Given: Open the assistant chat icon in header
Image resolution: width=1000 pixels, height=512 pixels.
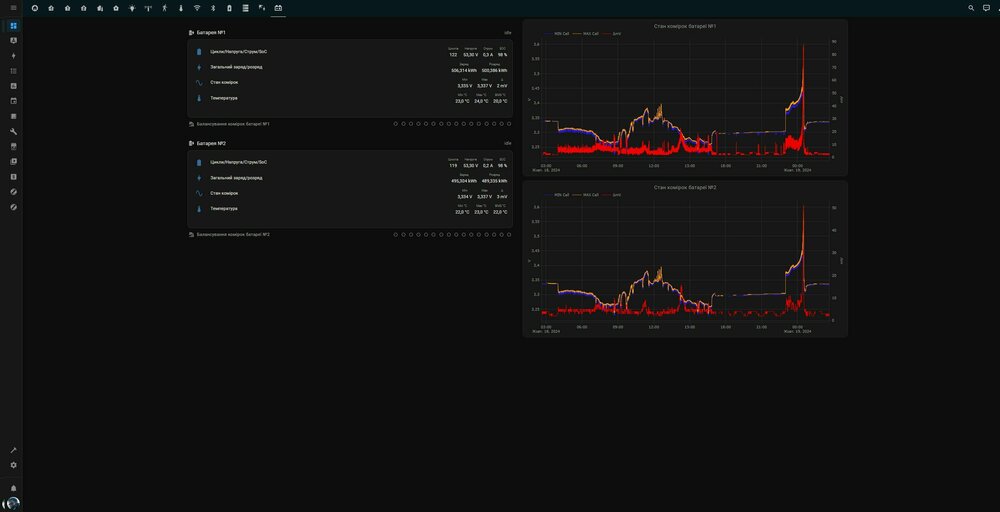Looking at the screenshot, I should point(986,7).
